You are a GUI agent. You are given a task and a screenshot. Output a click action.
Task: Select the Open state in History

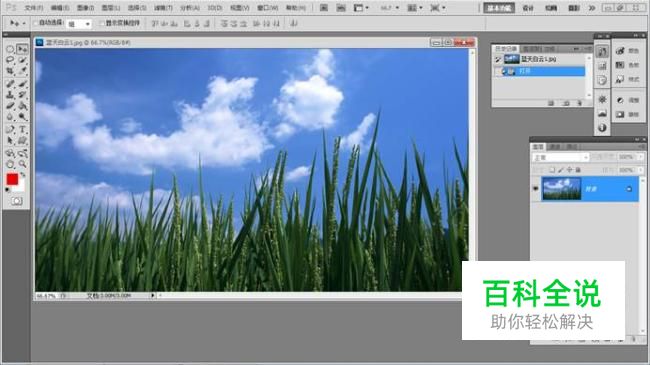(543, 71)
